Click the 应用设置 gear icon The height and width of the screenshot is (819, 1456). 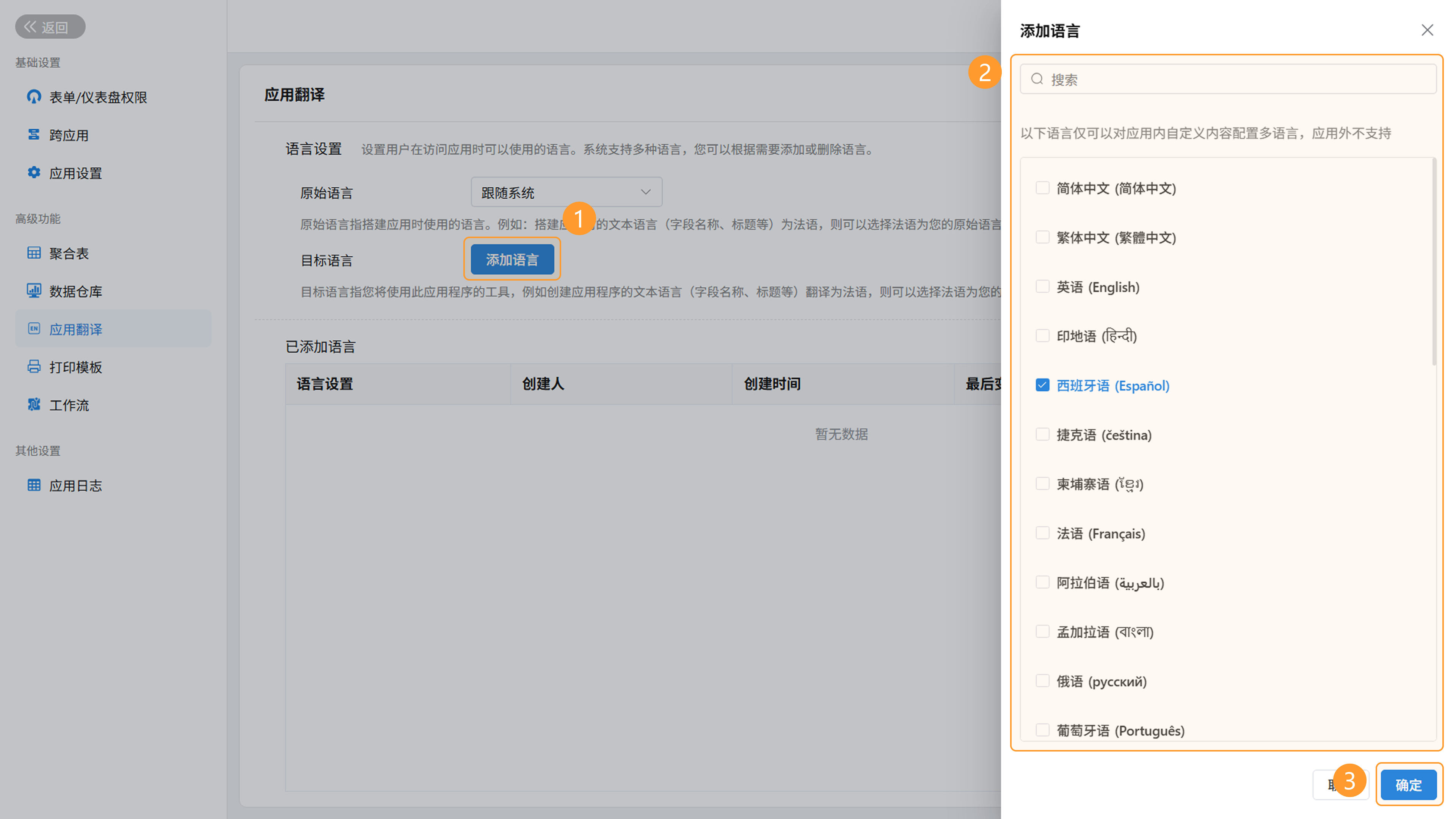tap(34, 173)
